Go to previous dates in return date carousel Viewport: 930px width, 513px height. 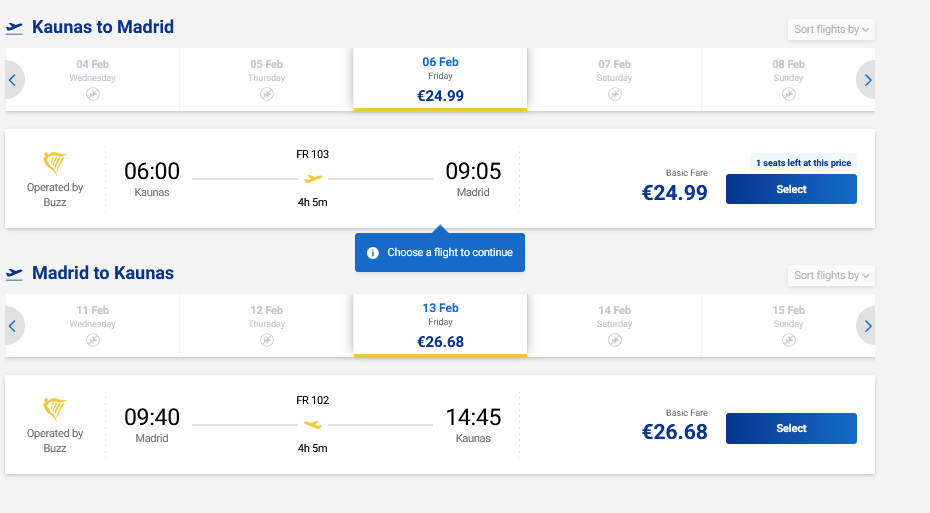[14, 326]
